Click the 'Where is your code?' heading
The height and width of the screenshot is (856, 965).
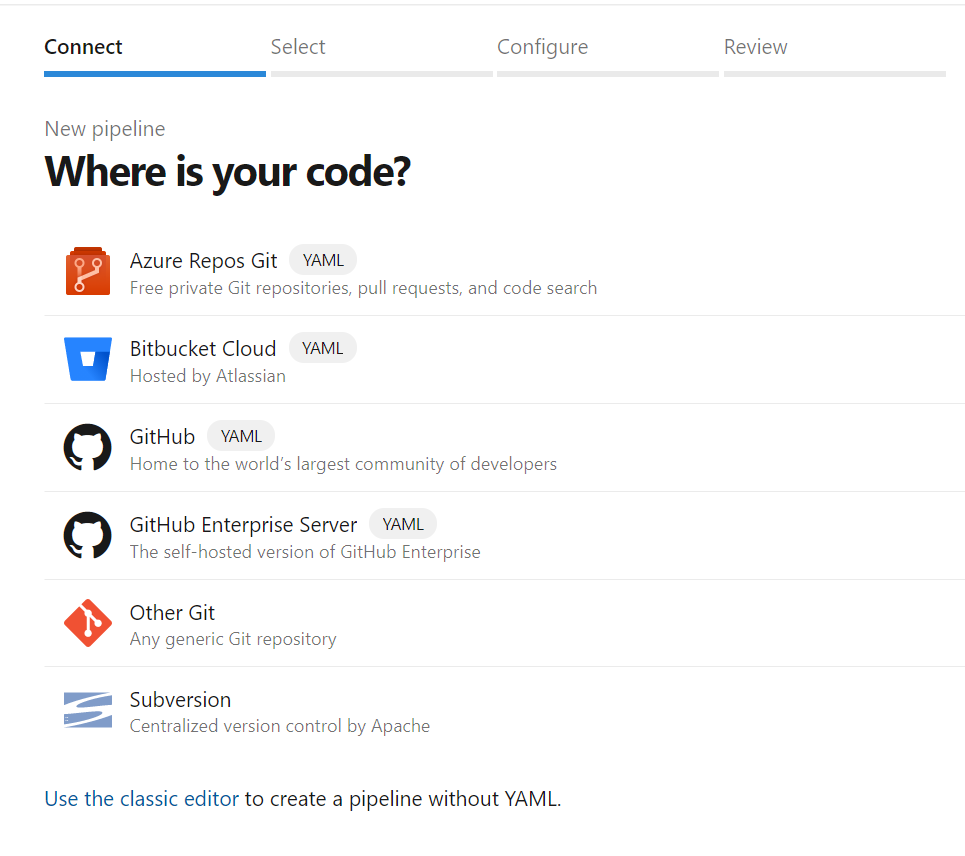coord(227,172)
